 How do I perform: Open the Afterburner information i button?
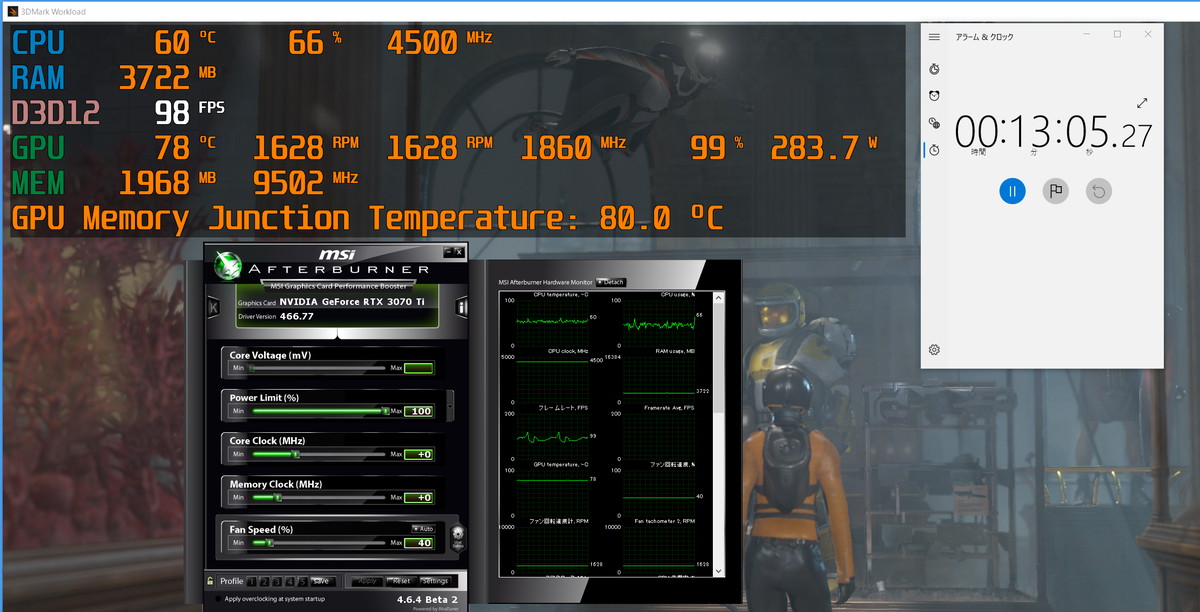click(462, 308)
